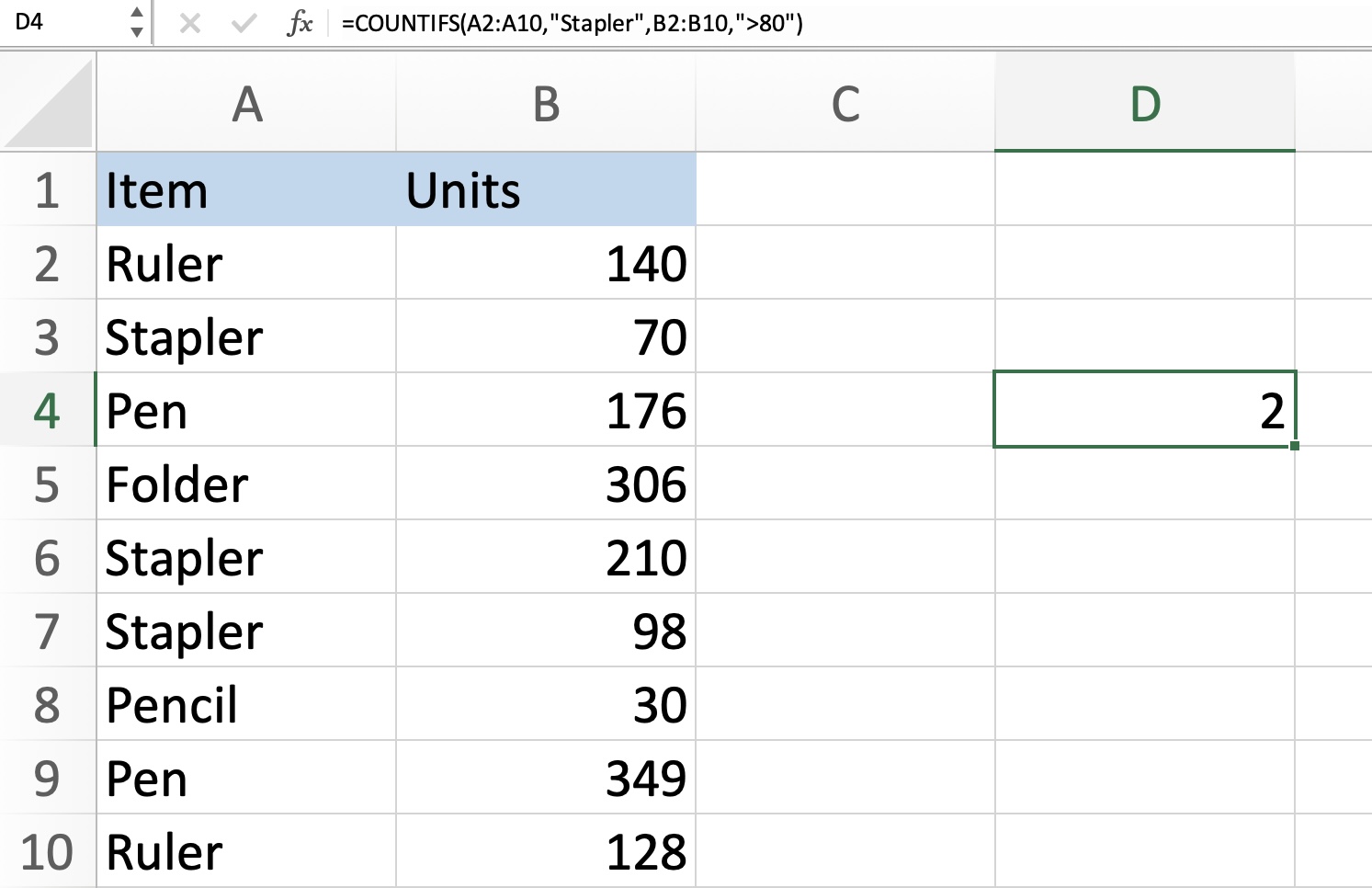Click the cell with value 128
Image resolution: width=1372 pixels, height=888 pixels.
(x=546, y=851)
